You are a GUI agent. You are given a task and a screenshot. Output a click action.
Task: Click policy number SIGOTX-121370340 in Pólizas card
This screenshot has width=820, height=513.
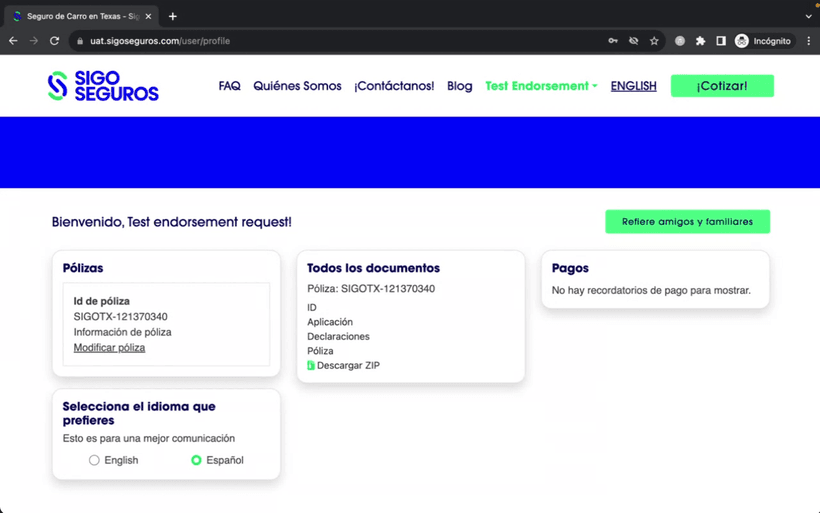point(120,316)
